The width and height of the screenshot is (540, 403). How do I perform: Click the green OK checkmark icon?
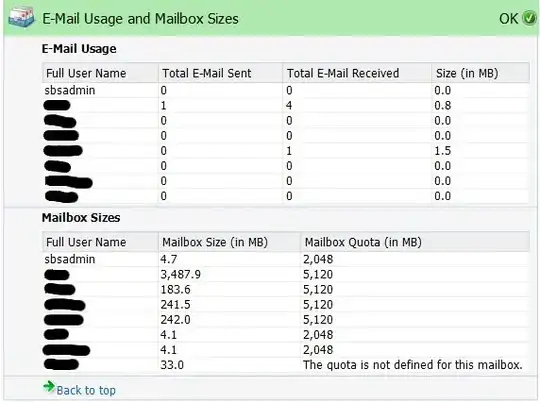click(x=529, y=18)
